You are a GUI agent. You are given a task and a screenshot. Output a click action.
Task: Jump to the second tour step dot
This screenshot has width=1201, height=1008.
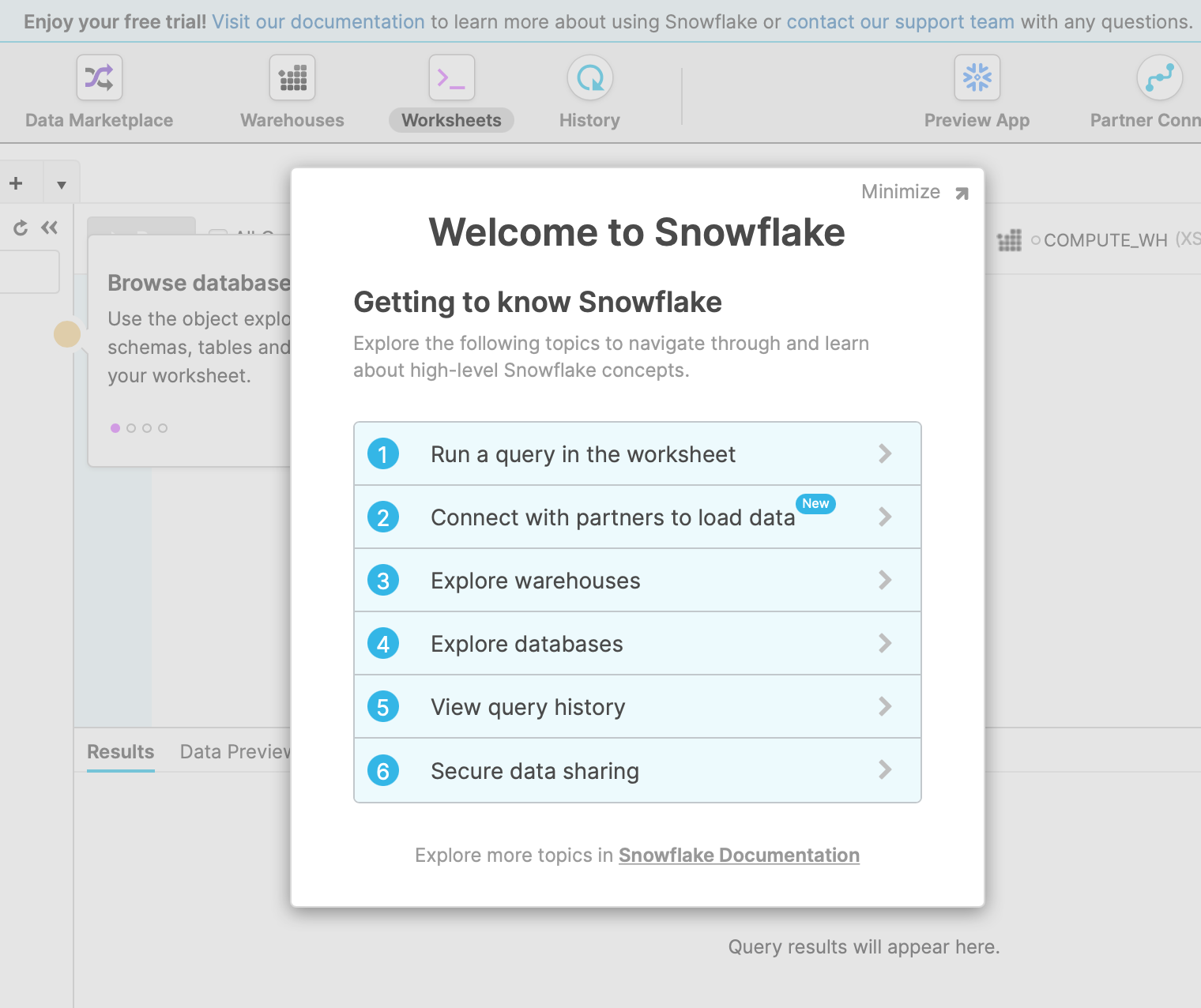click(x=131, y=428)
